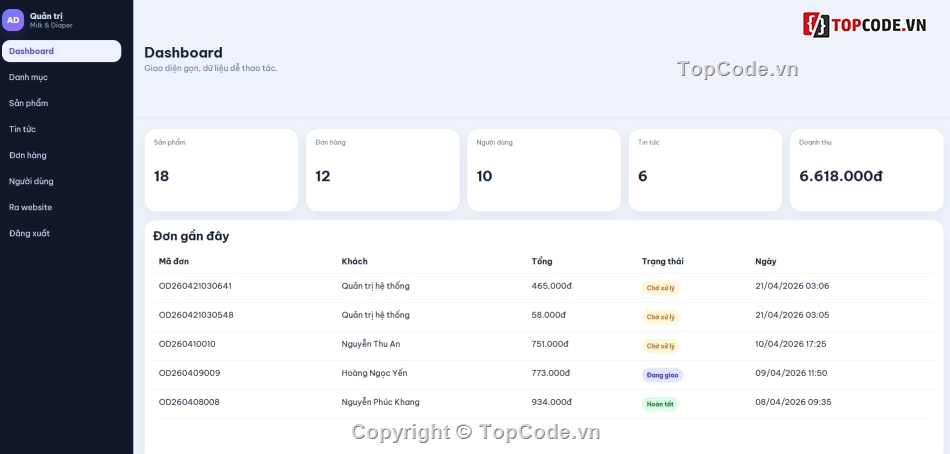Open the Dashboard sidebar item
This screenshot has width=950, height=454.
tap(61, 51)
